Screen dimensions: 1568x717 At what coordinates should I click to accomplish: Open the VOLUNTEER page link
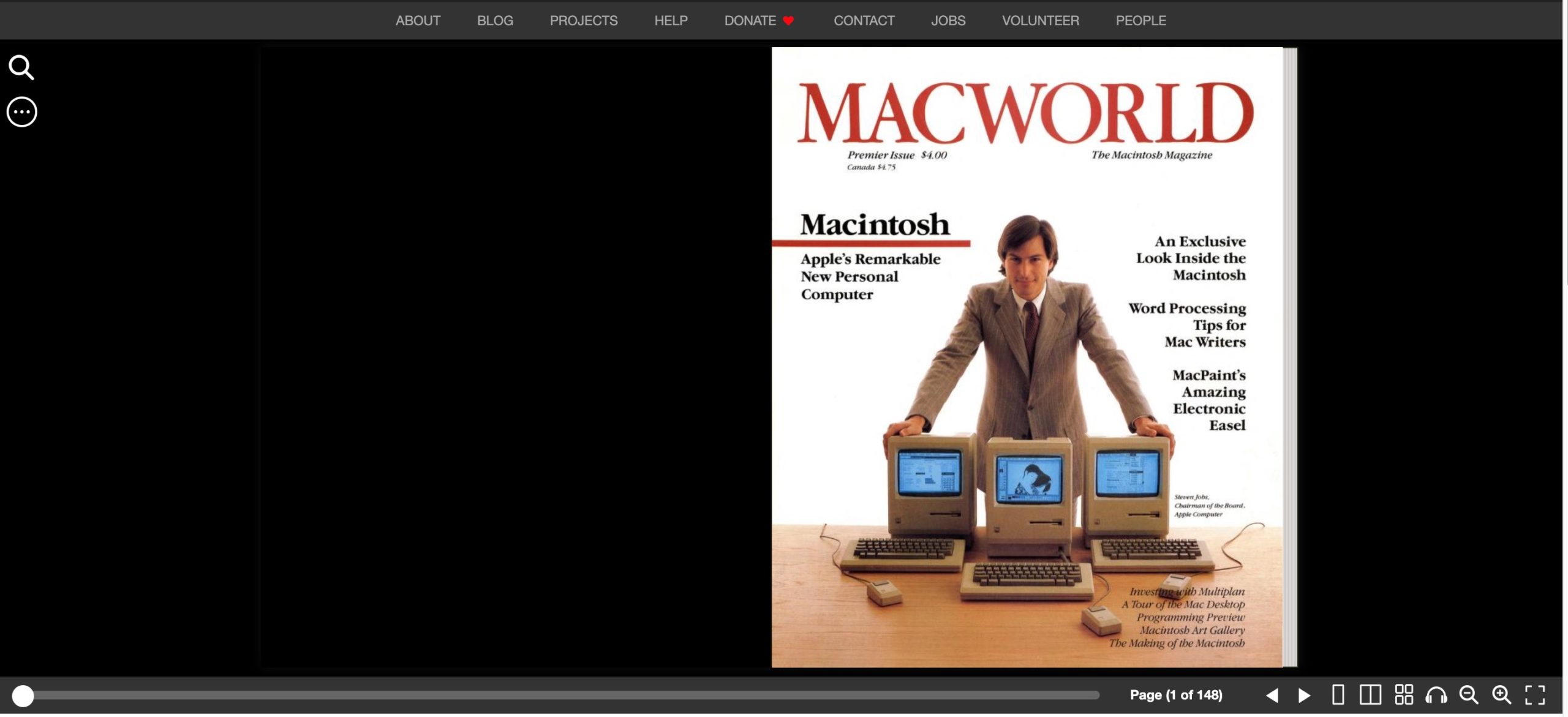point(1040,20)
